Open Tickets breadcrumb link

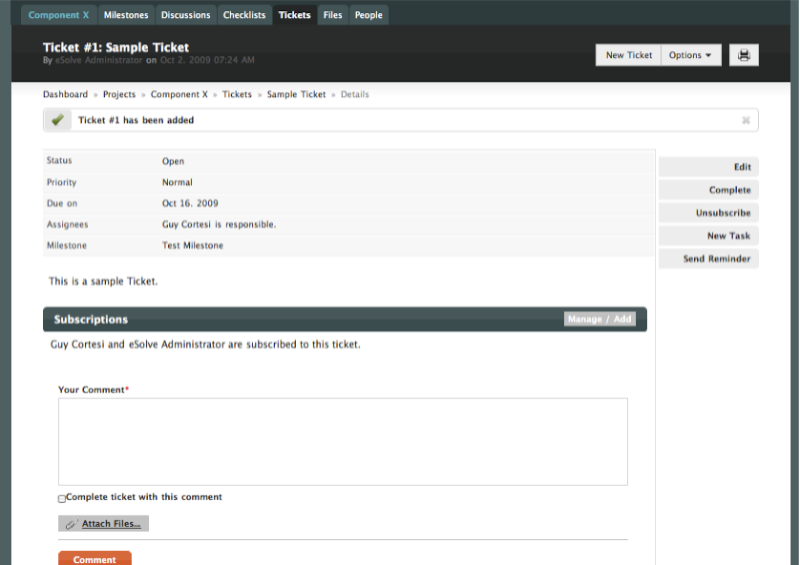click(237, 94)
